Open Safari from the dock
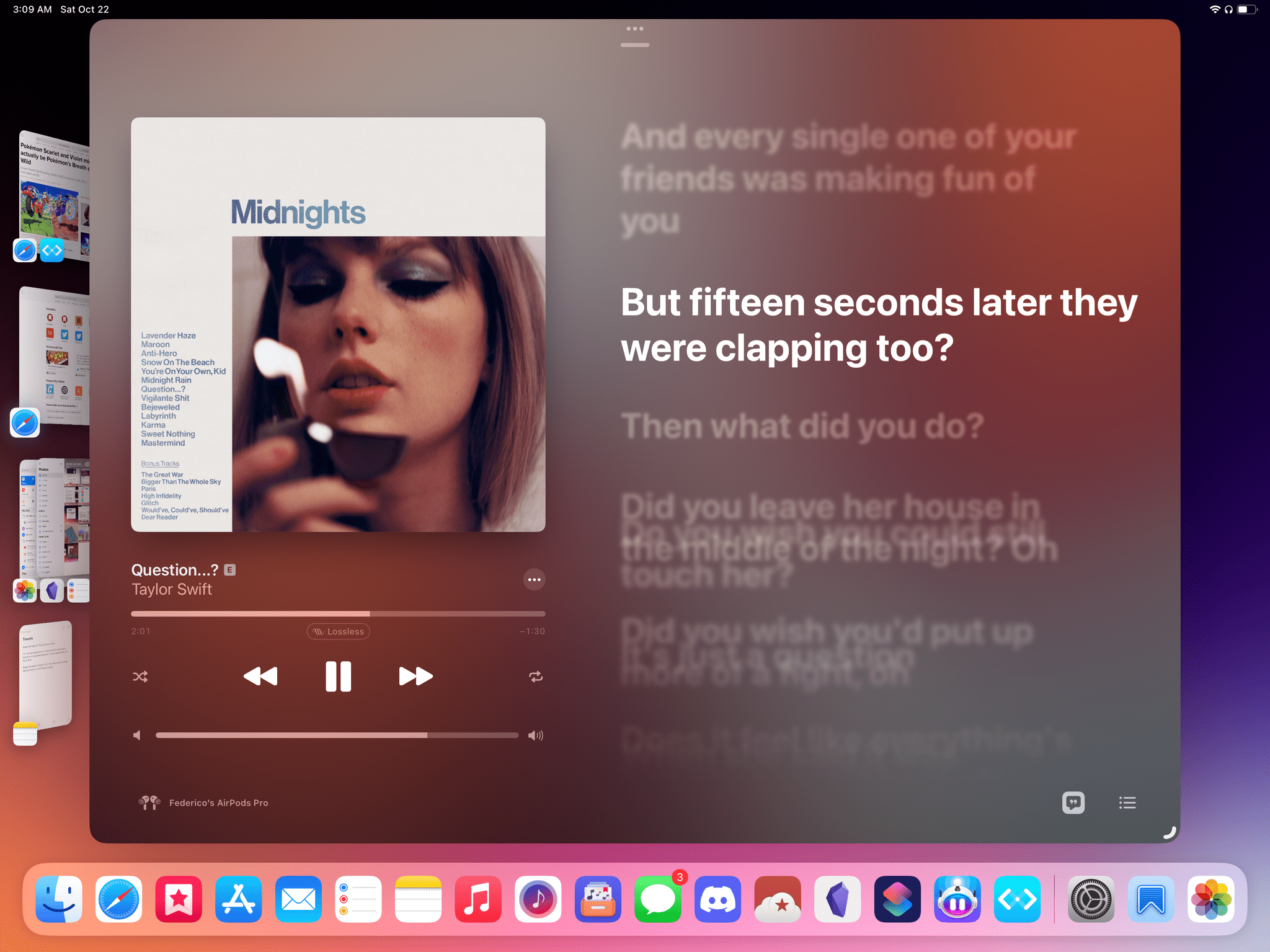Screen dimensions: 1270x952 tap(119, 899)
